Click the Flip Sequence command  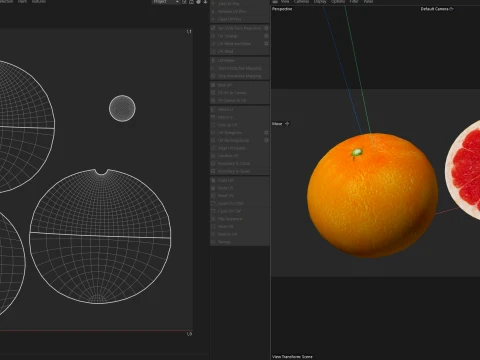[x=239, y=219]
